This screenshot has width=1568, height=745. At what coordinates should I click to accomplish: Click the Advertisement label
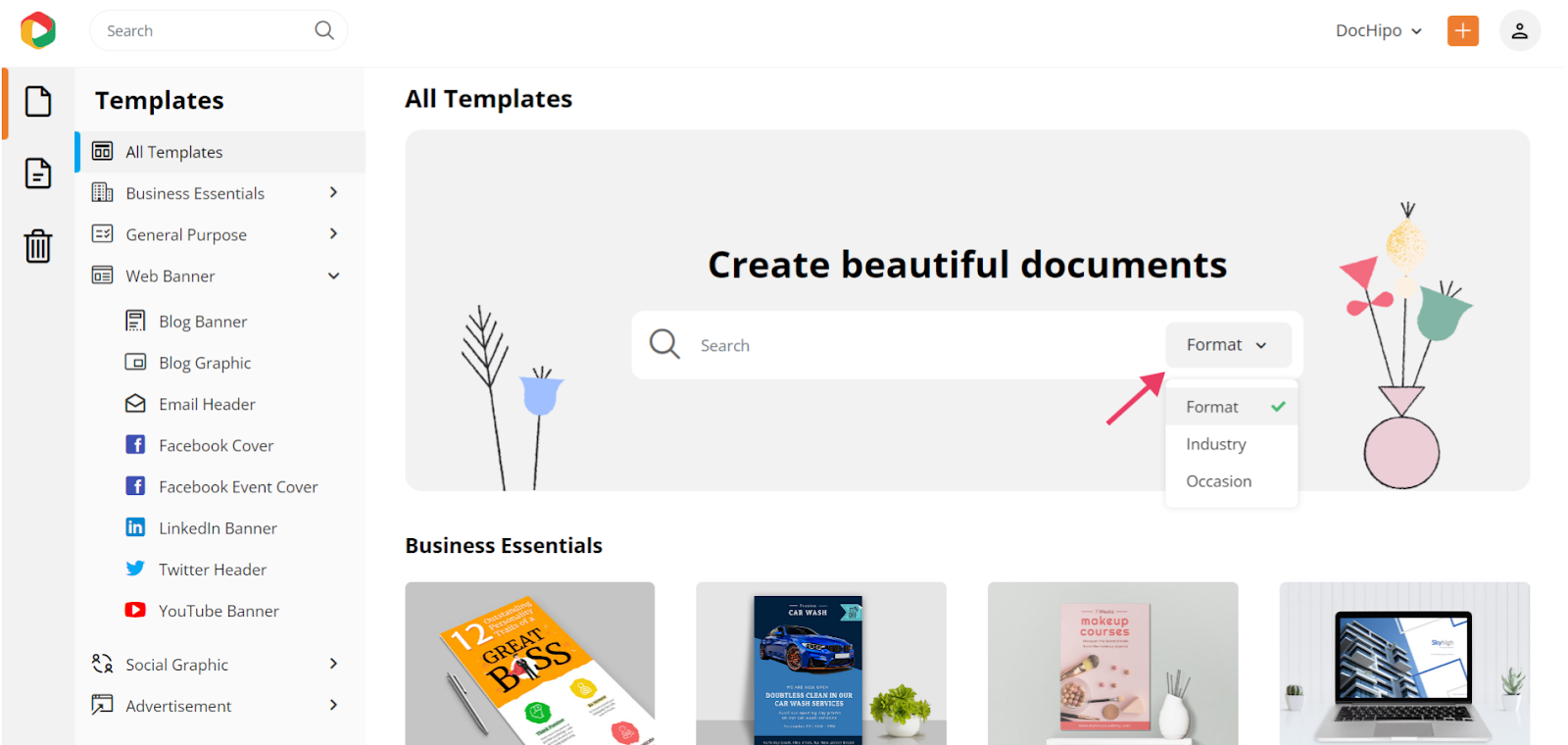pos(178,706)
